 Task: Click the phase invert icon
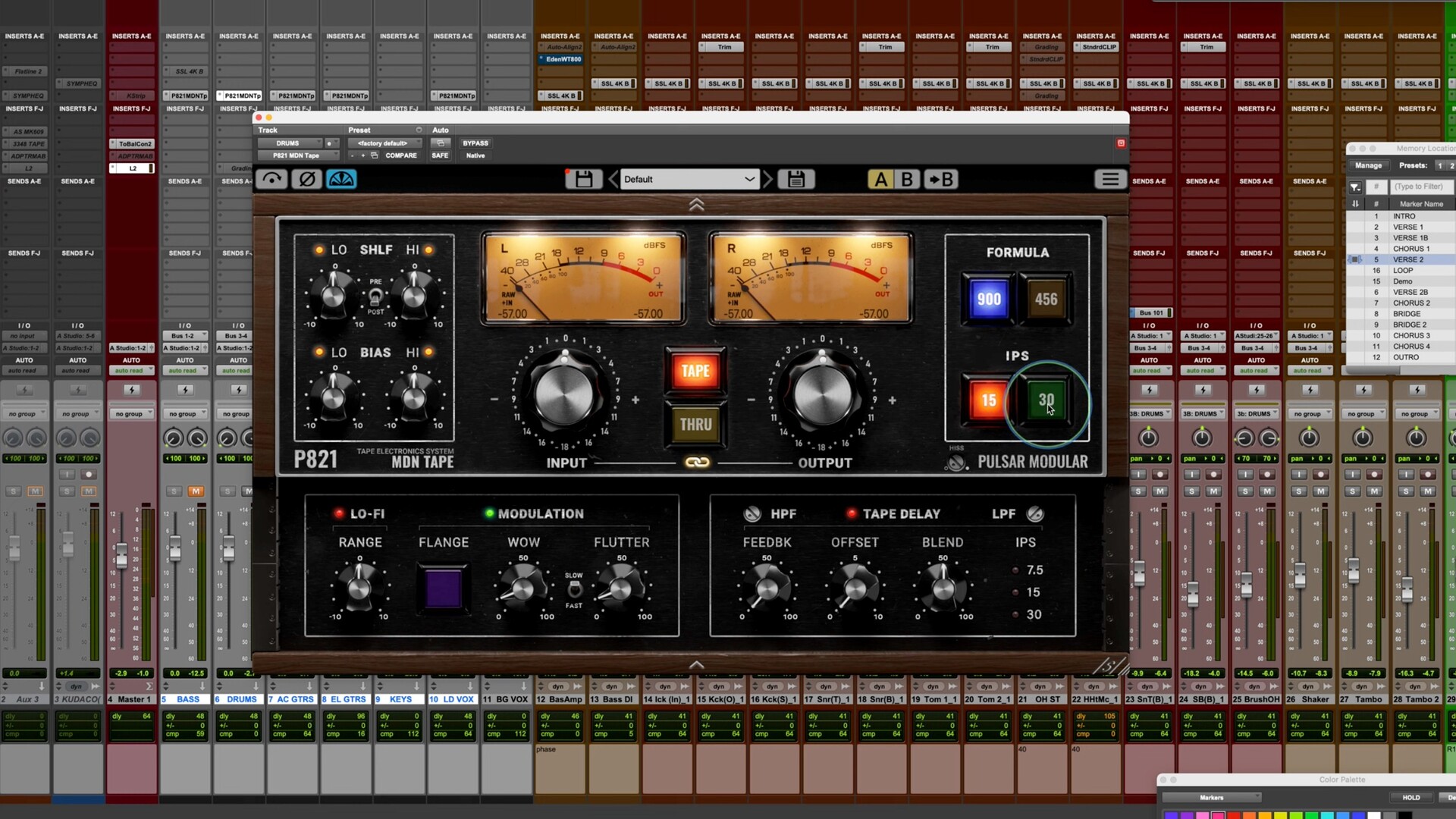click(x=306, y=179)
